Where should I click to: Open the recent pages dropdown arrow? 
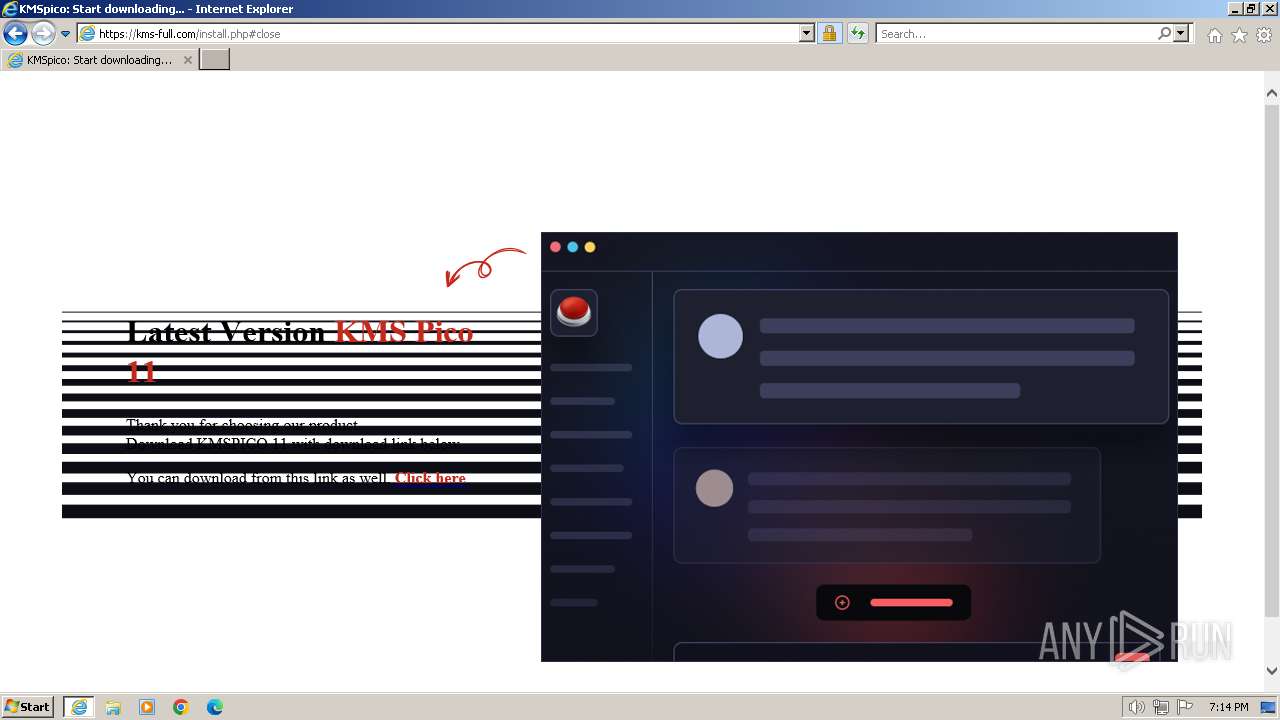coord(65,34)
